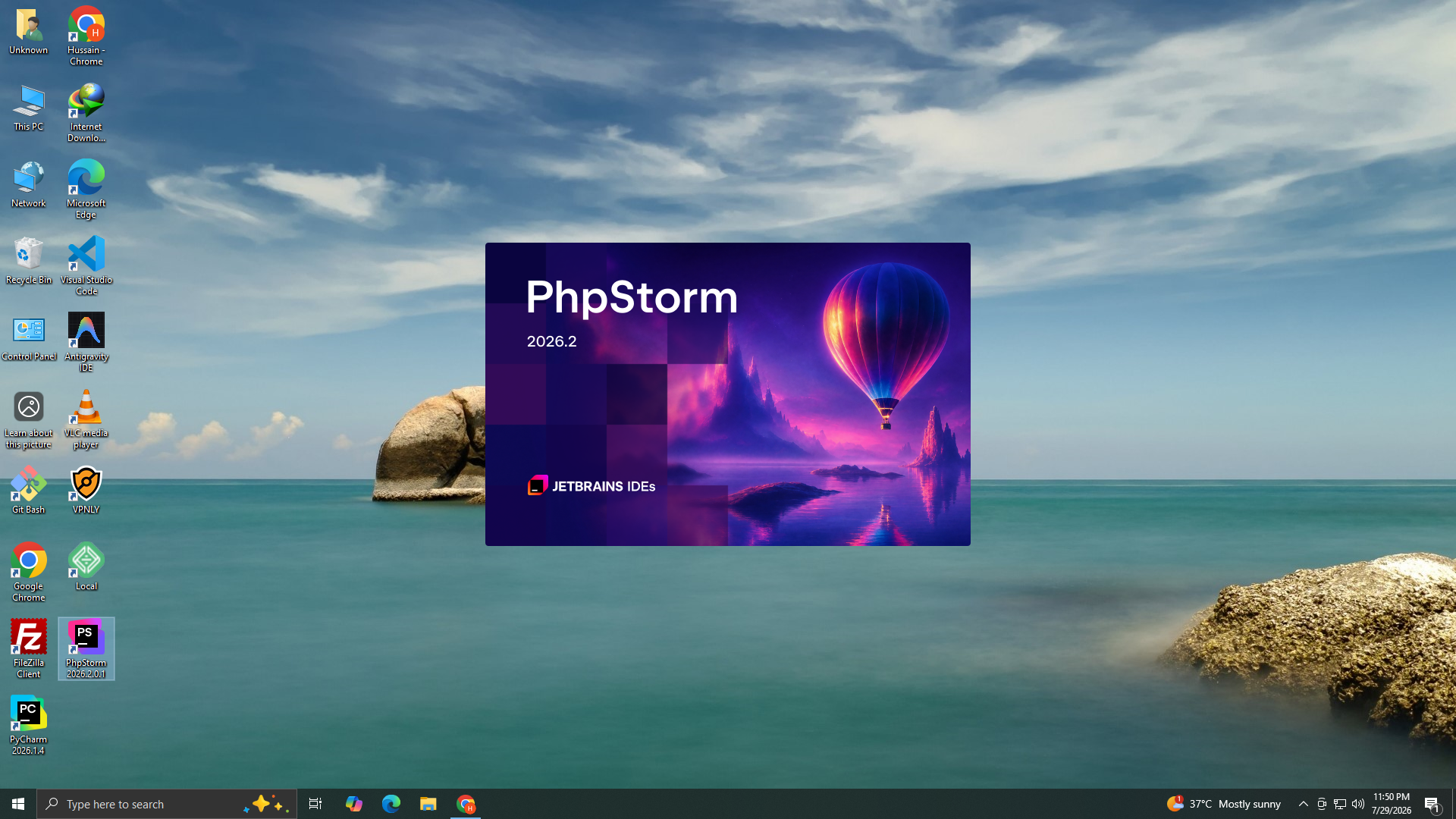Open Task View from the taskbar
Screen dimensions: 1456x819
(315, 804)
